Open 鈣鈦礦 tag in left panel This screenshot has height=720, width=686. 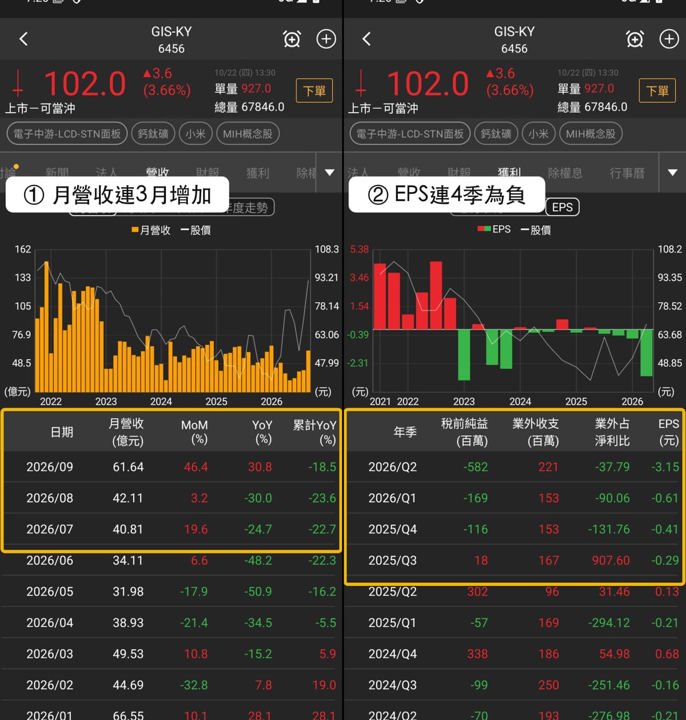153,134
